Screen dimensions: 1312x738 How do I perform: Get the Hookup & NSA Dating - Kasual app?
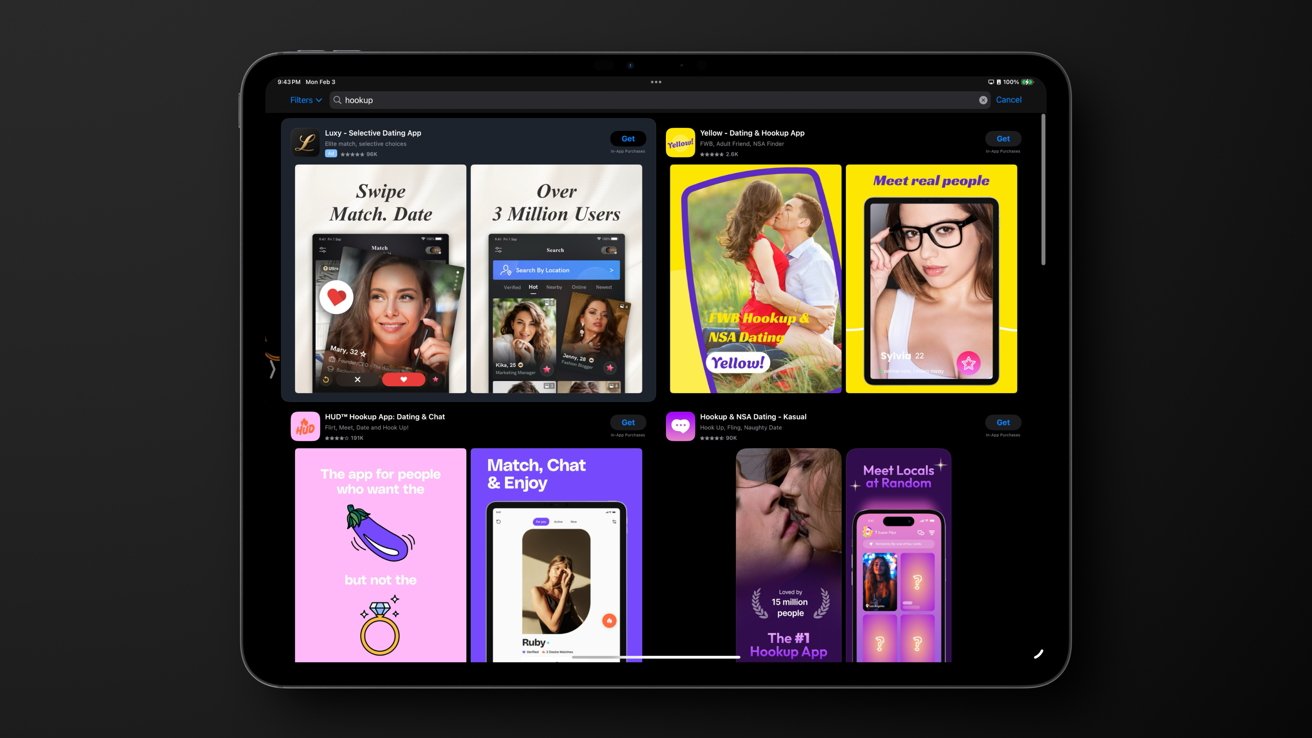pos(1003,422)
